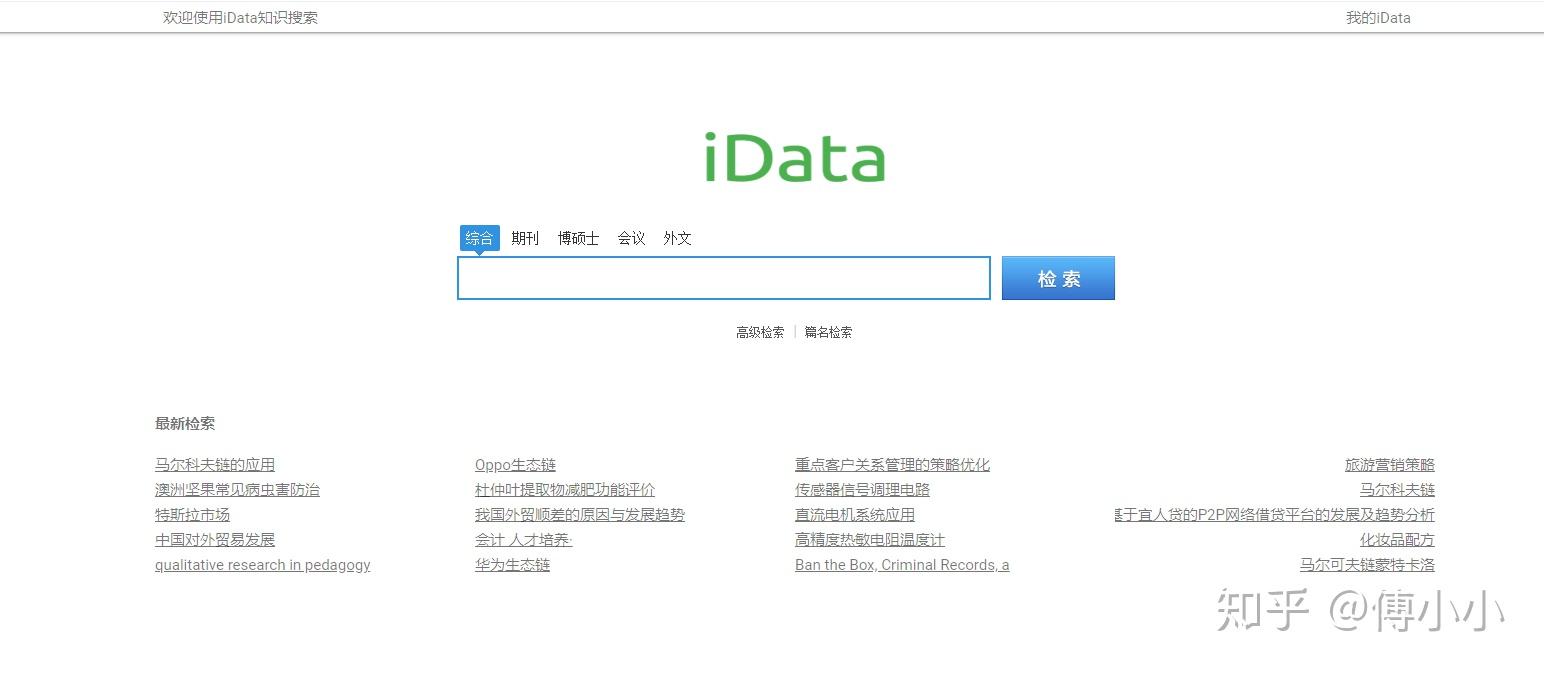Screen dimensions: 1544x674
Task: Open recent search 杜仲叶提取物减肥功能评价
Action: (565, 490)
